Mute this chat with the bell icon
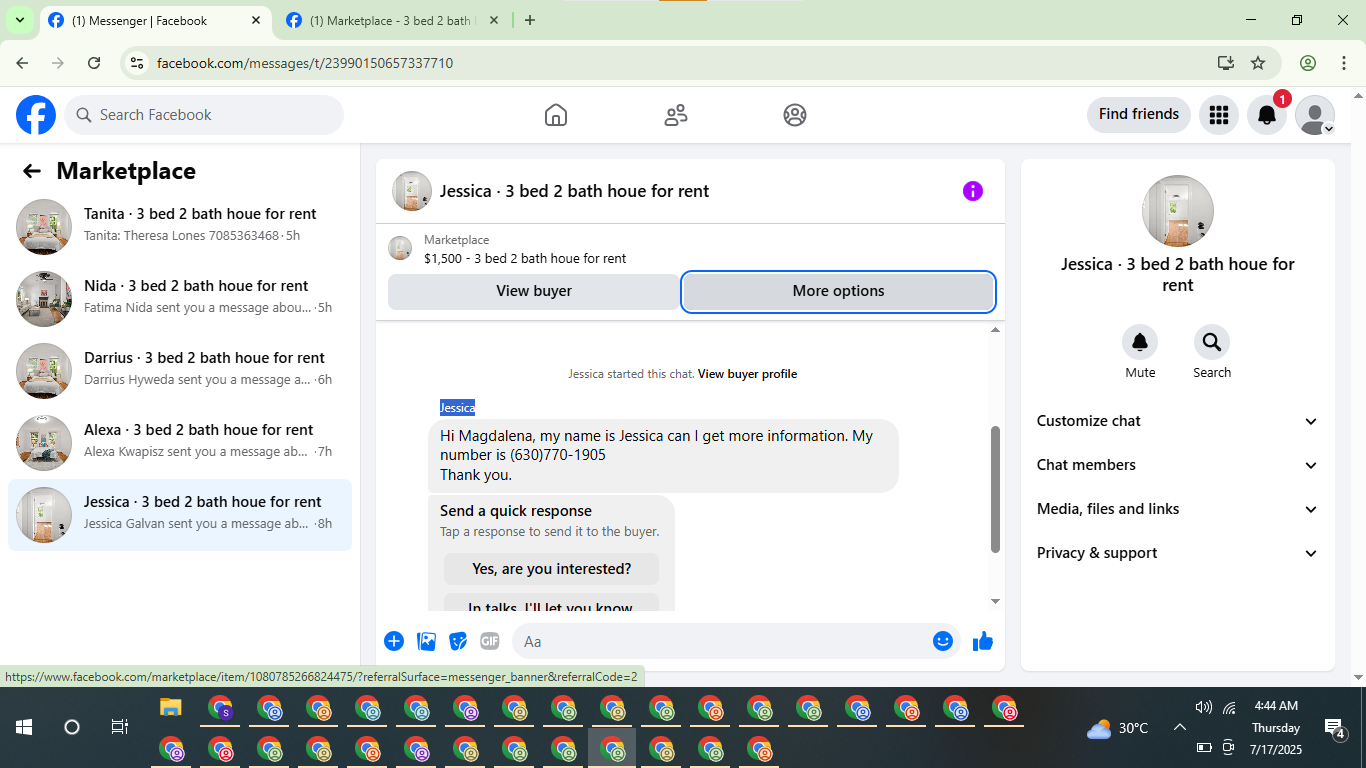Viewport: 1366px width, 768px height. click(x=1140, y=343)
